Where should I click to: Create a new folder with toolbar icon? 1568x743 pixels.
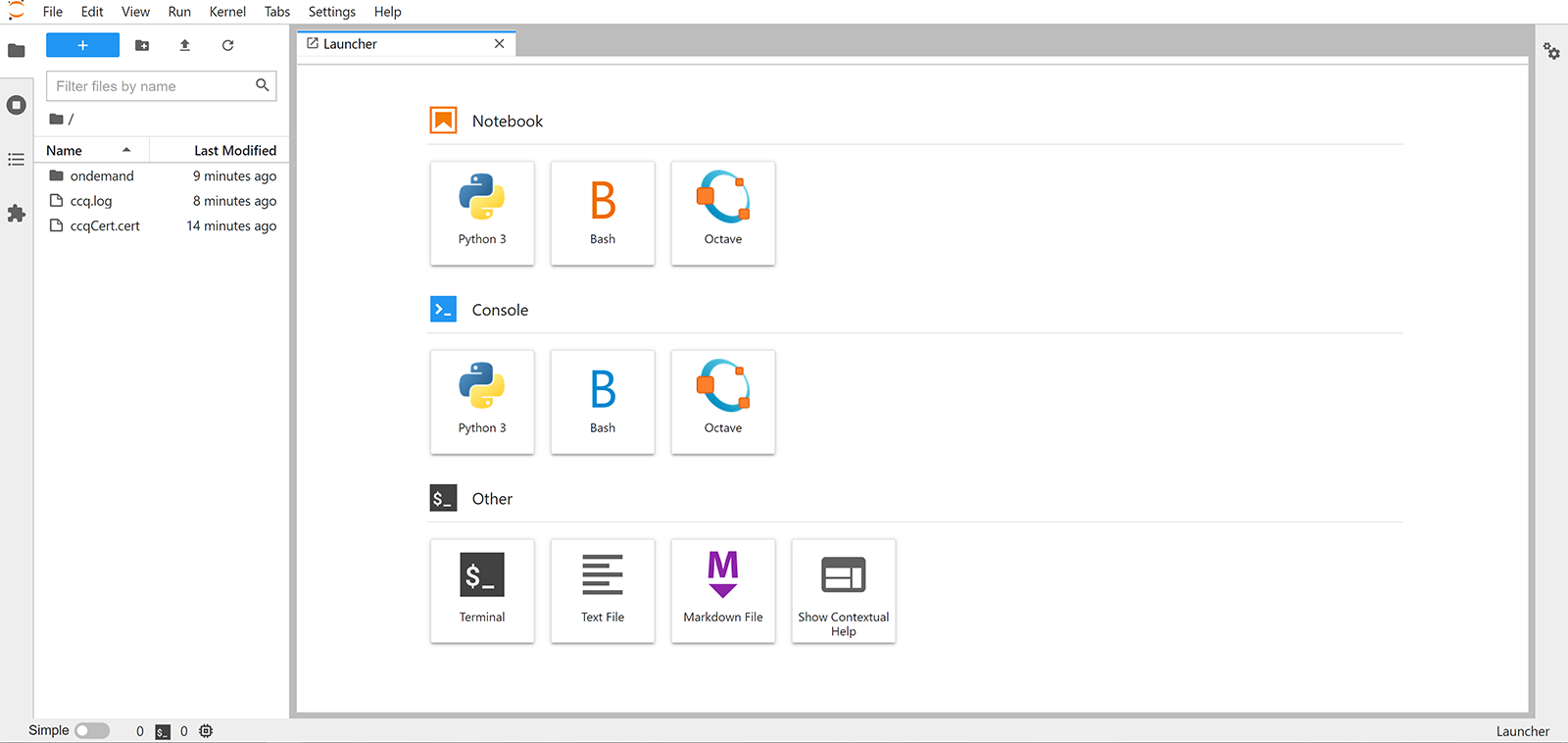coord(142,45)
